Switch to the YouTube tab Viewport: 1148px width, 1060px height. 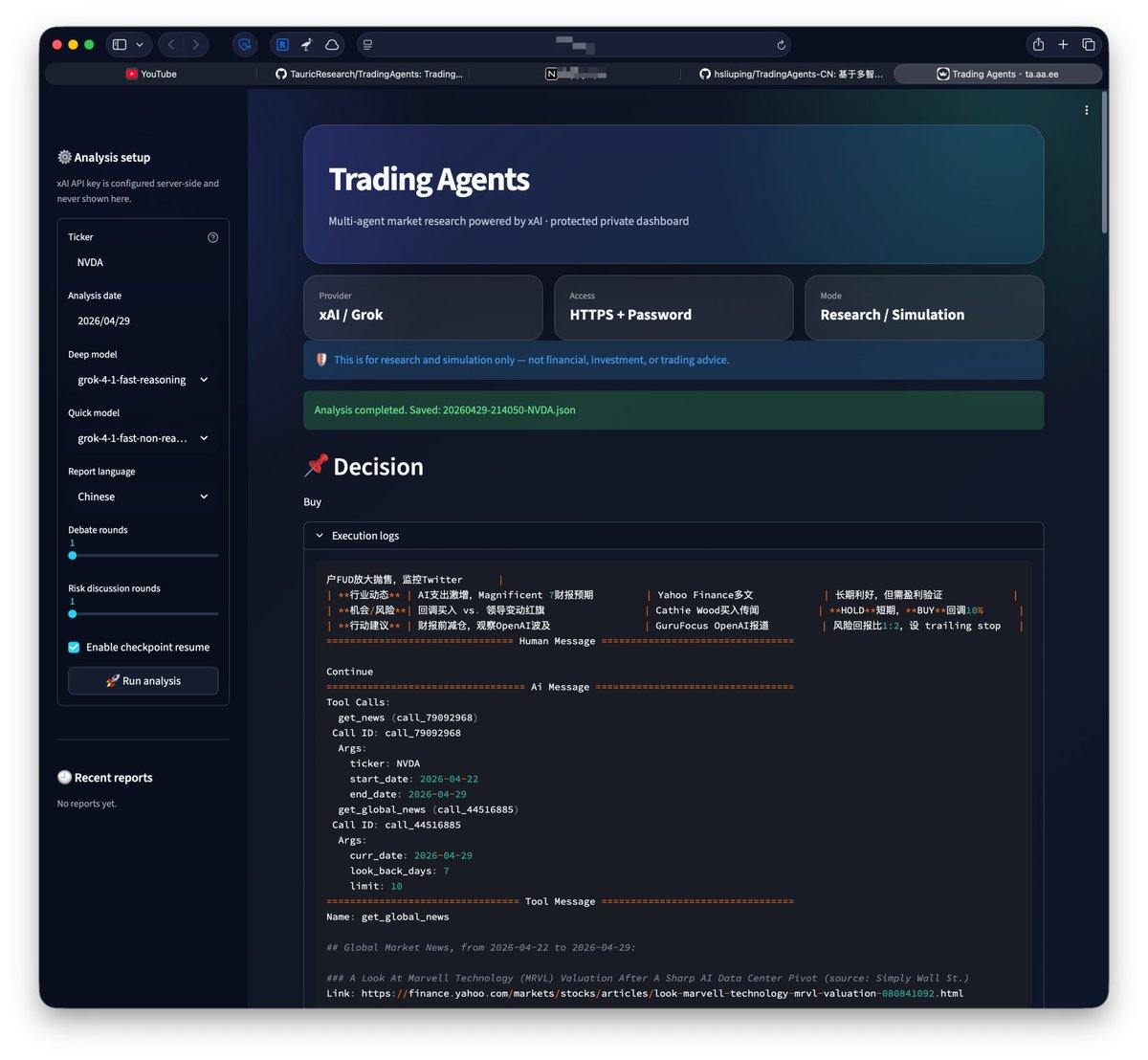pos(150,74)
